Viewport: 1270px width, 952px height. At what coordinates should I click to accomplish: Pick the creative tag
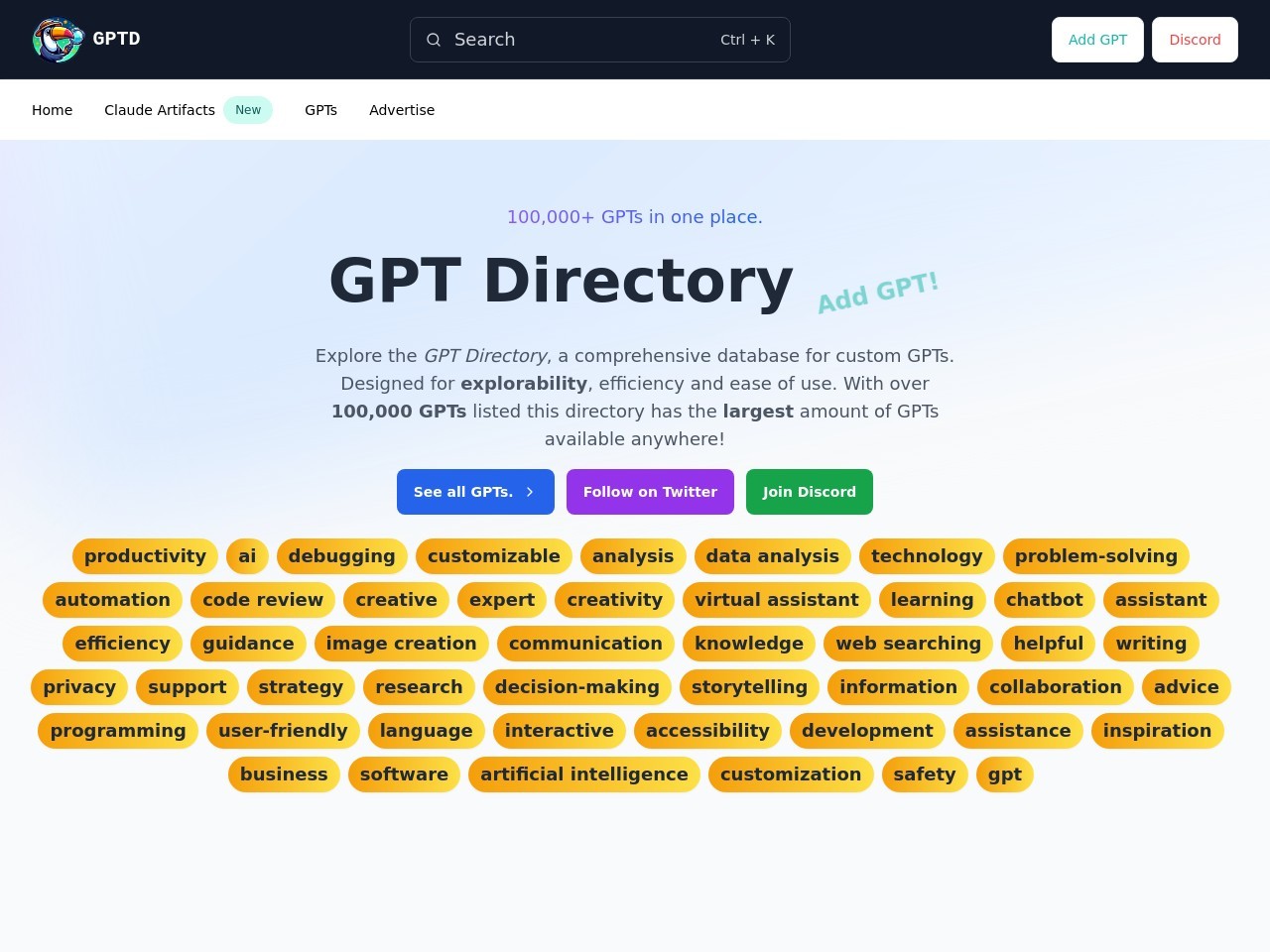click(x=396, y=600)
